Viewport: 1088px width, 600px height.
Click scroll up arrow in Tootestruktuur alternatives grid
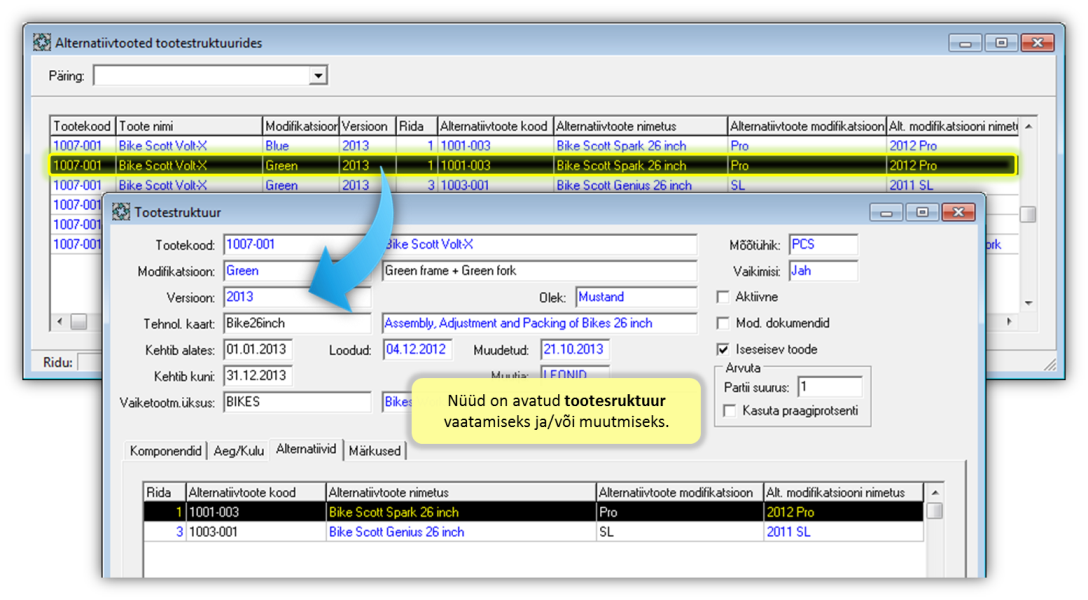(935, 492)
